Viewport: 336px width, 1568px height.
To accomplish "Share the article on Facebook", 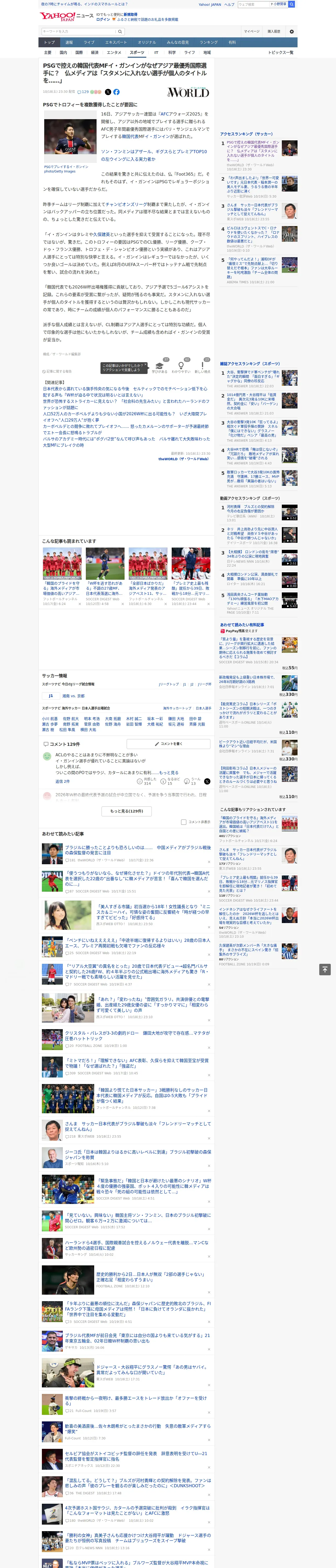I will point(116,92).
